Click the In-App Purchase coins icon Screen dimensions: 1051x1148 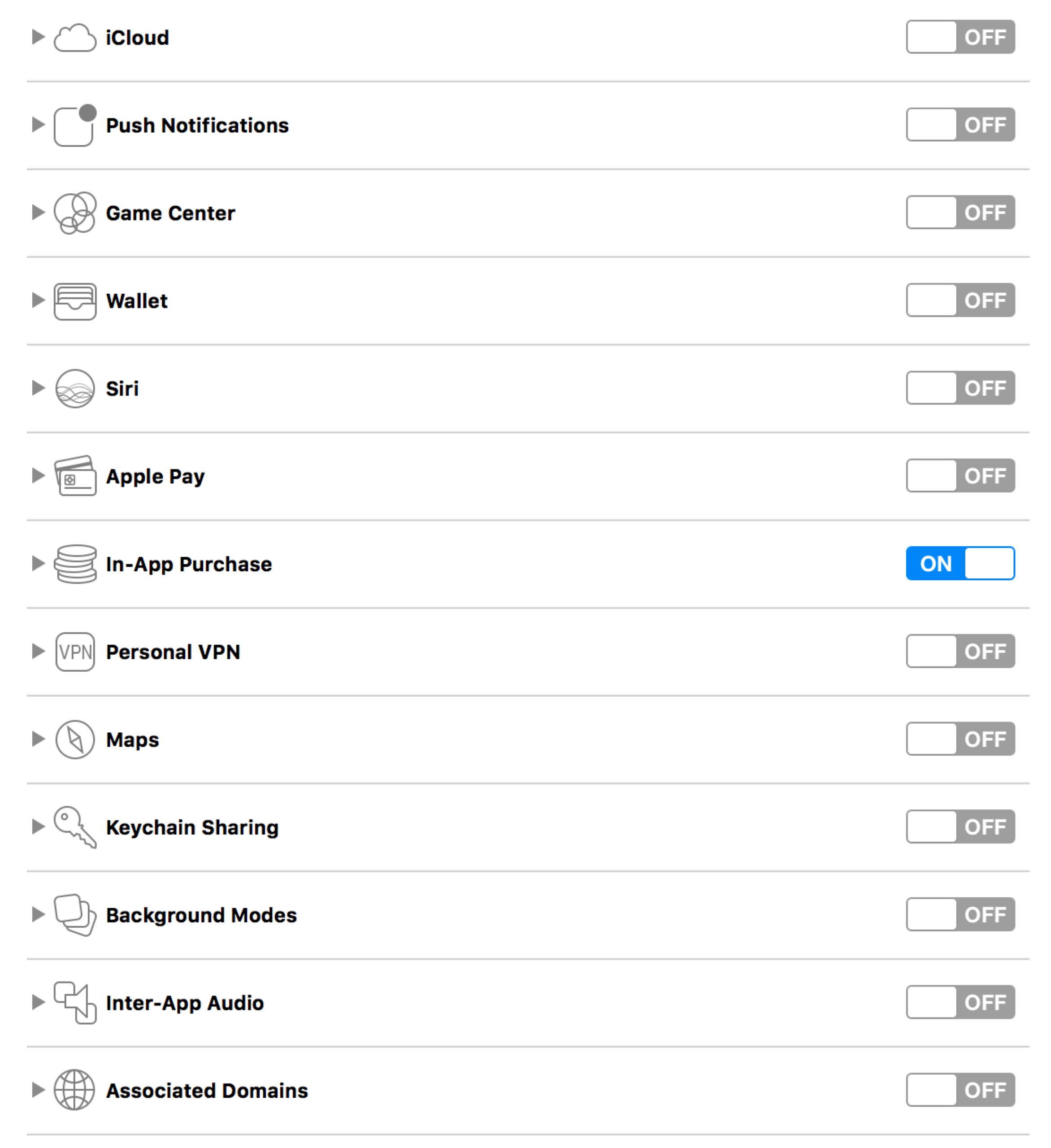coord(74,564)
